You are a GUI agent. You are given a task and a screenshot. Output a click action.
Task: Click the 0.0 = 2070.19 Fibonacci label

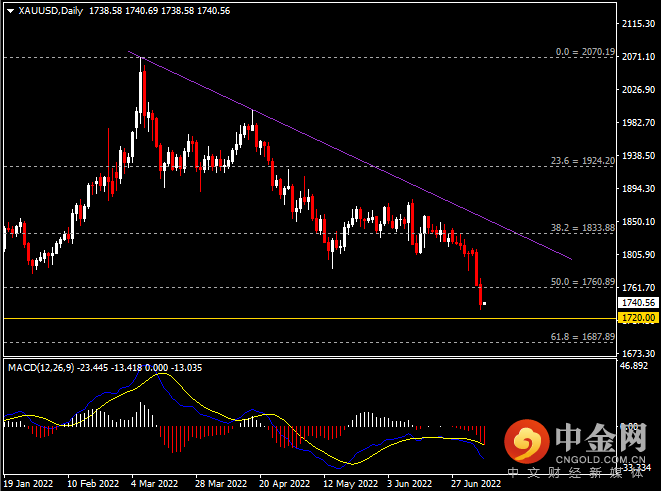tap(585, 52)
